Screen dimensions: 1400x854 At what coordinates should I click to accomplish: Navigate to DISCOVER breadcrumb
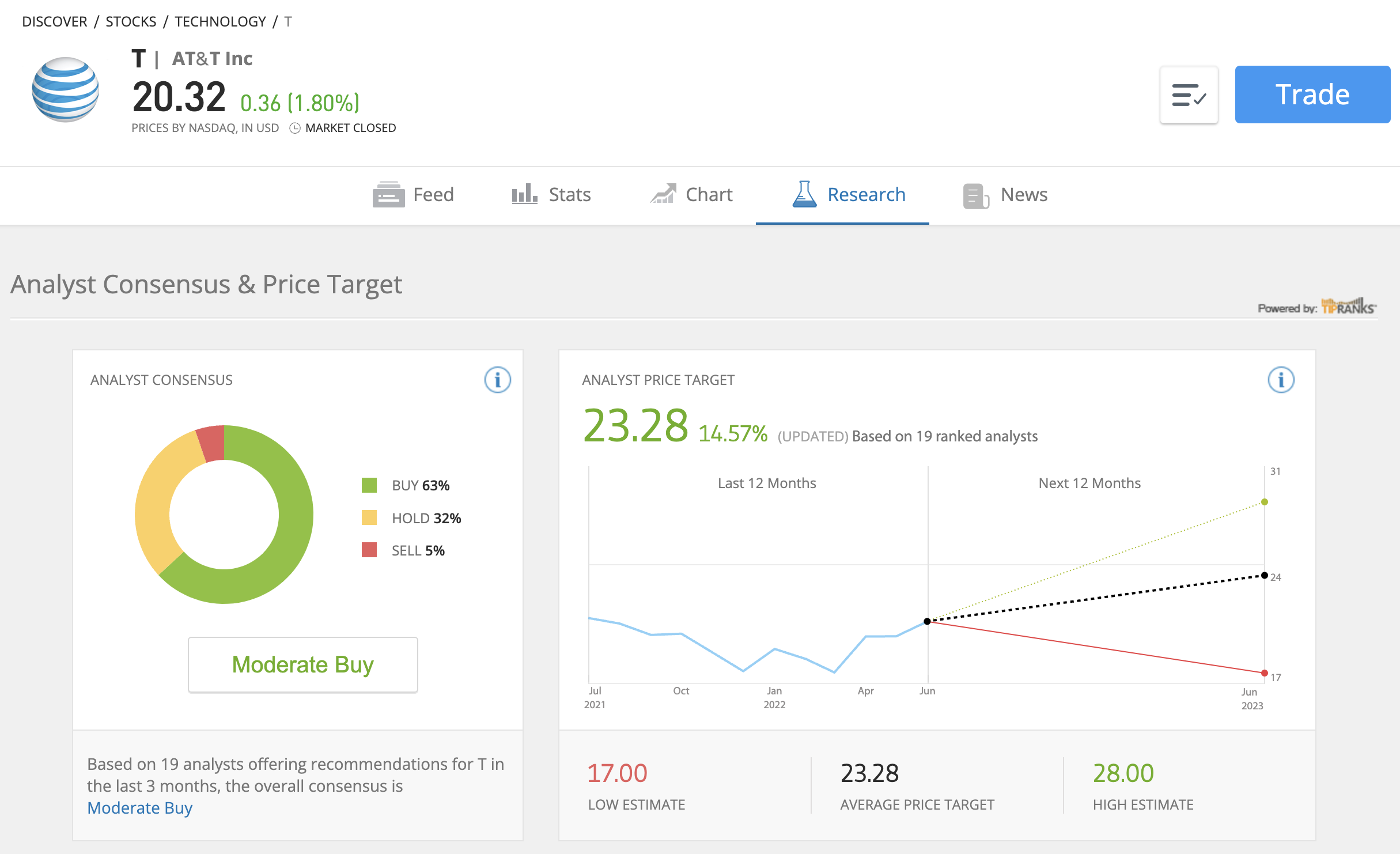(x=55, y=21)
